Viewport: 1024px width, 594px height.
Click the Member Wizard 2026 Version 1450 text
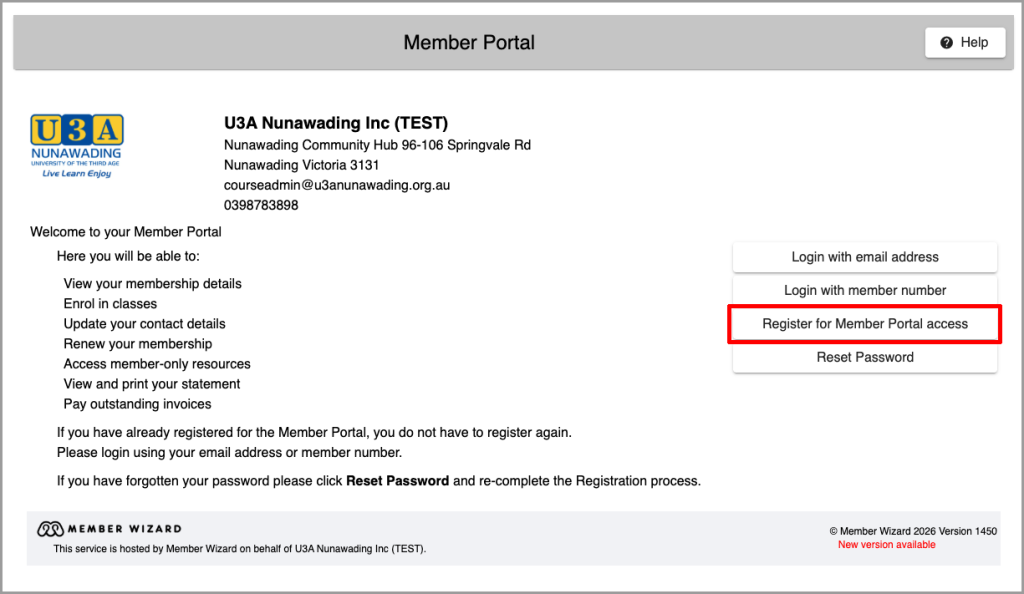tap(913, 531)
